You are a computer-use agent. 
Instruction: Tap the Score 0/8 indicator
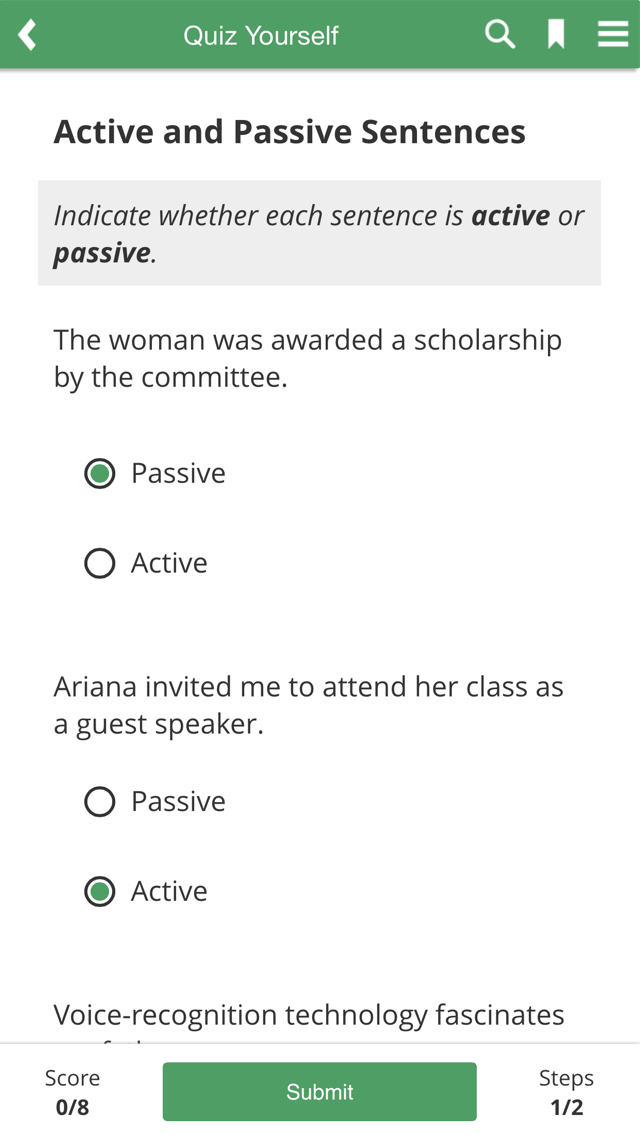pyautogui.click(x=72, y=1093)
